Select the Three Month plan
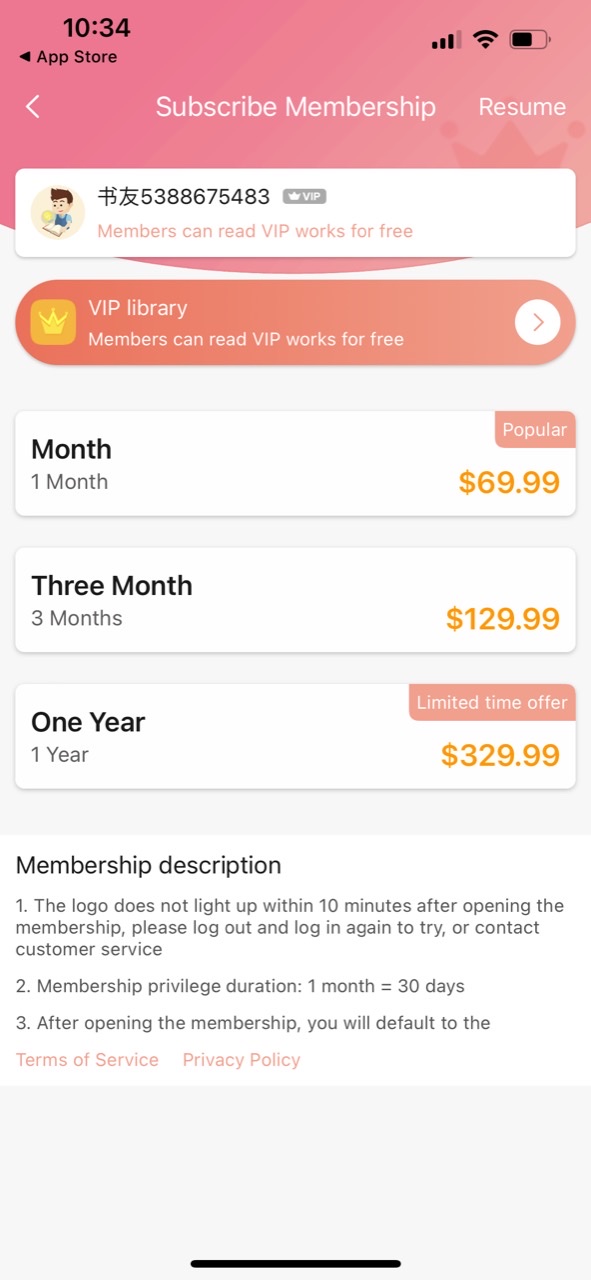591x1280 pixels. pyautogui.click(x=295, y=600)
